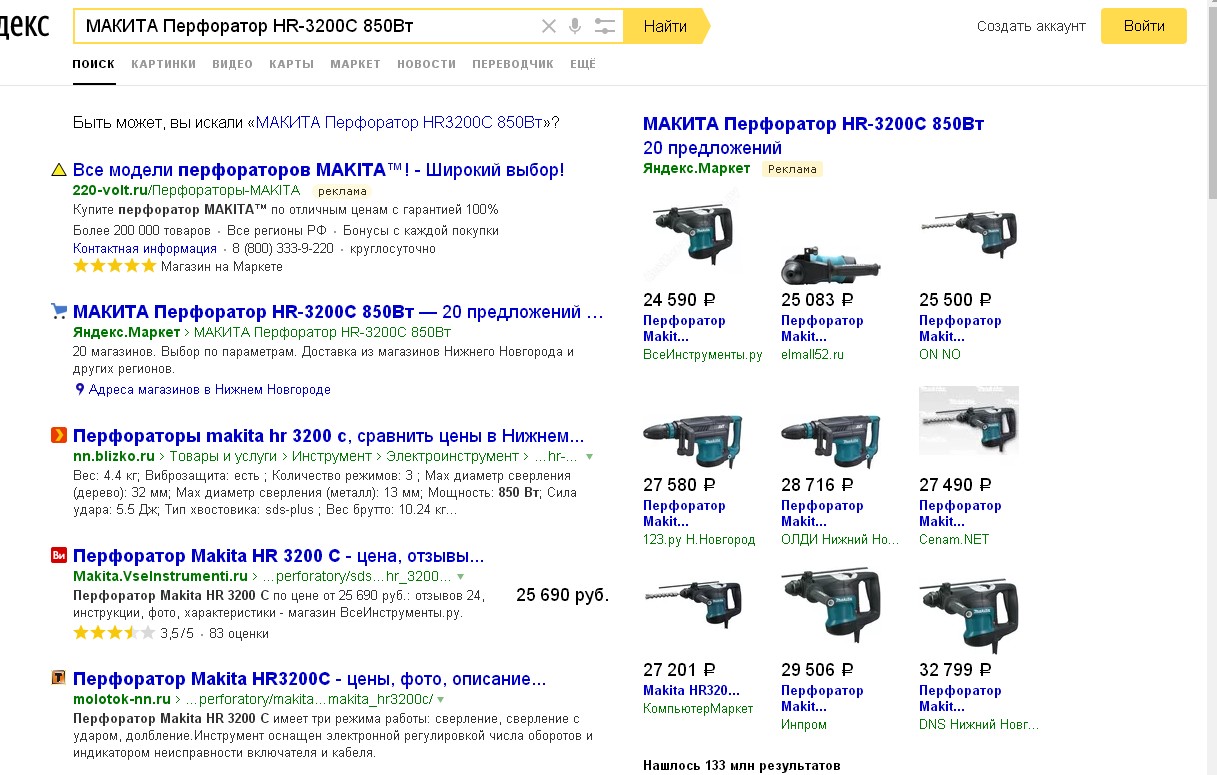Click the 20 предложений link in the right panel
This screenshot has width=1217, height=775.
(712, 148)
